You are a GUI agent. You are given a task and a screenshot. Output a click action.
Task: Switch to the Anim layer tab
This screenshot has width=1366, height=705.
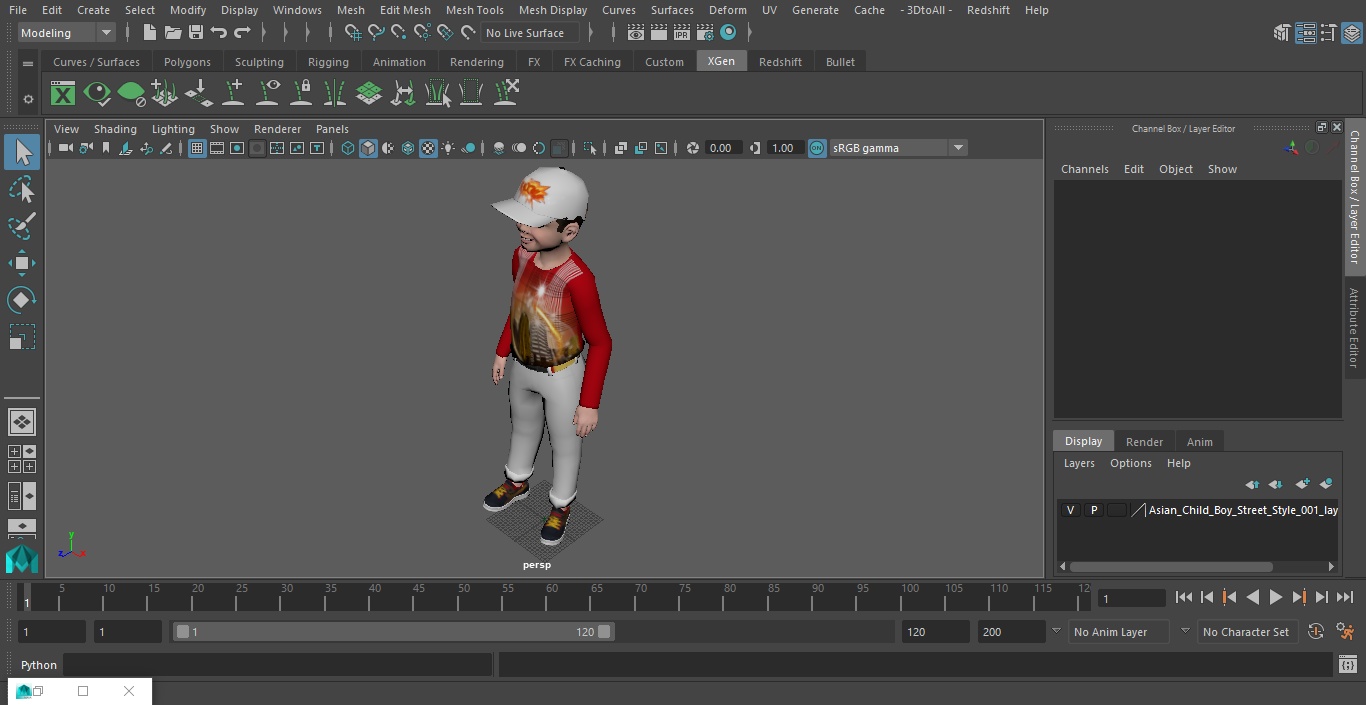1199,442
